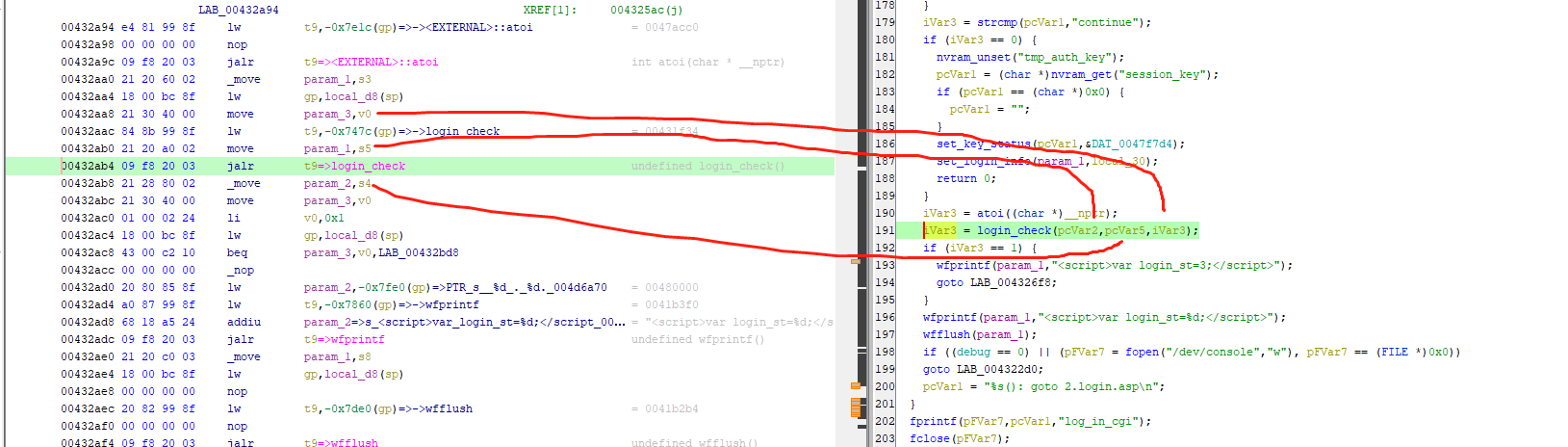The width and height of the screenshot is (1568, 447).
Task: Select the 0041b2b4 value comment
Action: pos(672,408)
